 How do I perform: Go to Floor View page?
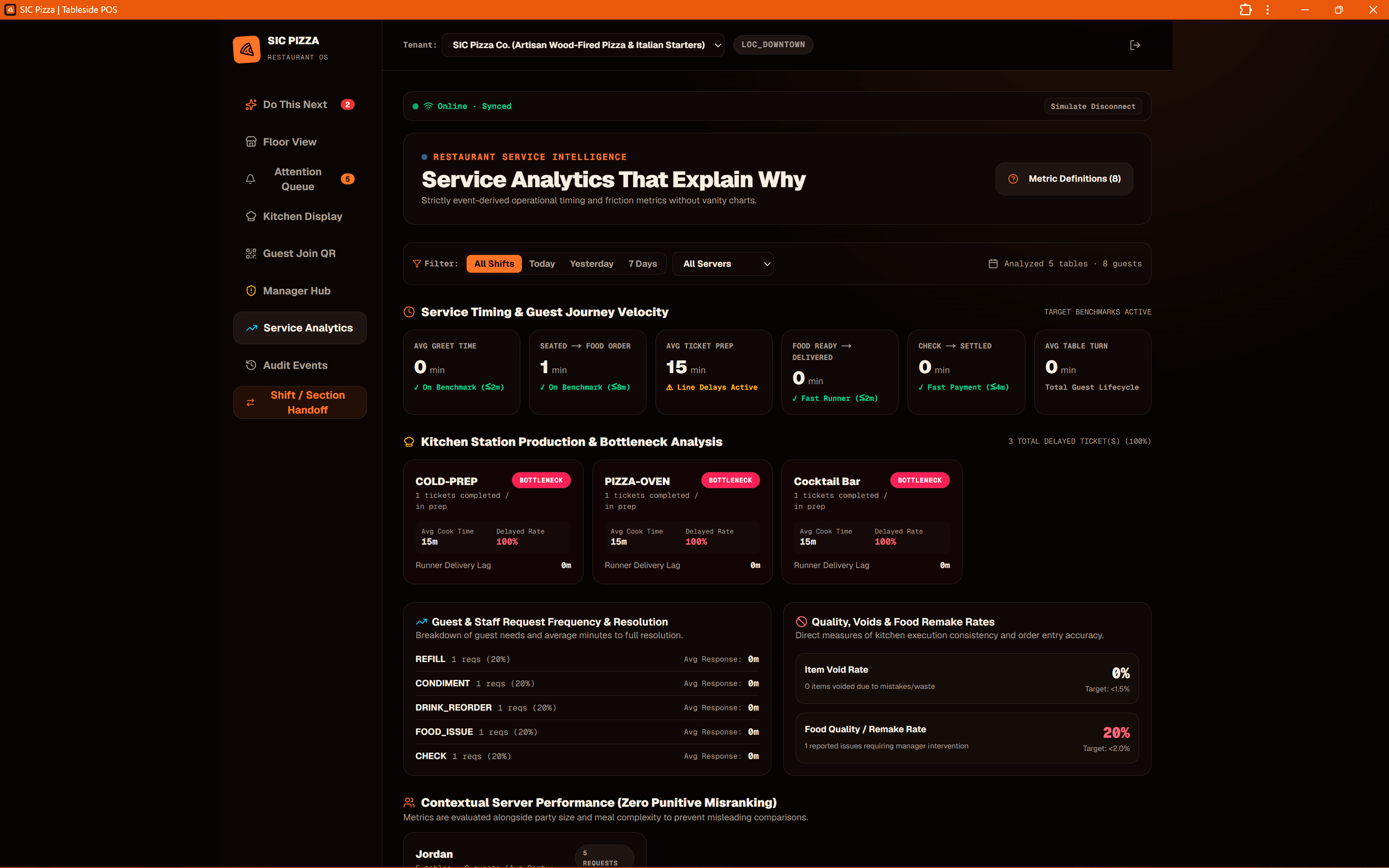(x=300, y=142)
